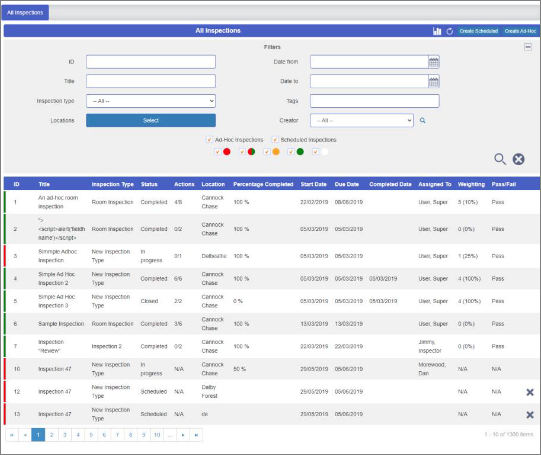The width and height of the screenshot is (541, 455).
Task: Collapse the Filters panel
Action: [x=528, y=47]
